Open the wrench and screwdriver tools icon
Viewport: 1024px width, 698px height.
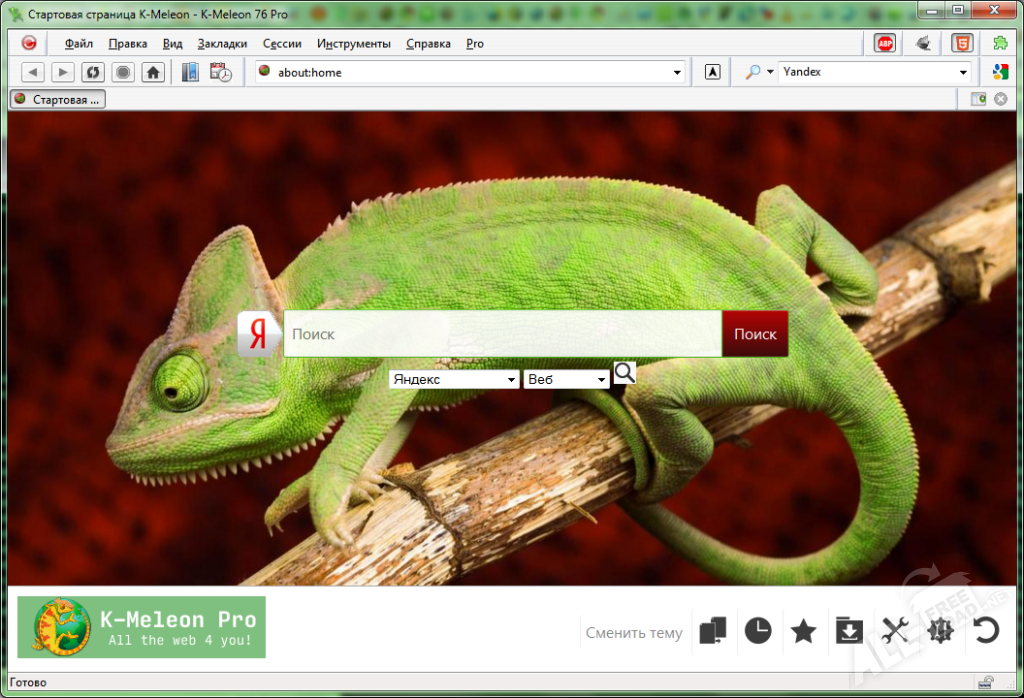(895, 631)
